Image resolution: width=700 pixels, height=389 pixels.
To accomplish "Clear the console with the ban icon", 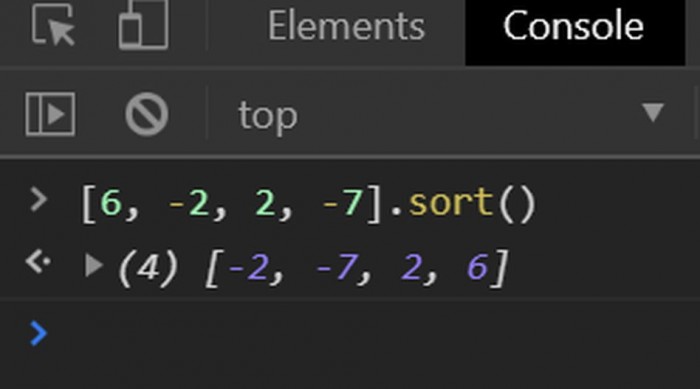I will click(147, 114).
